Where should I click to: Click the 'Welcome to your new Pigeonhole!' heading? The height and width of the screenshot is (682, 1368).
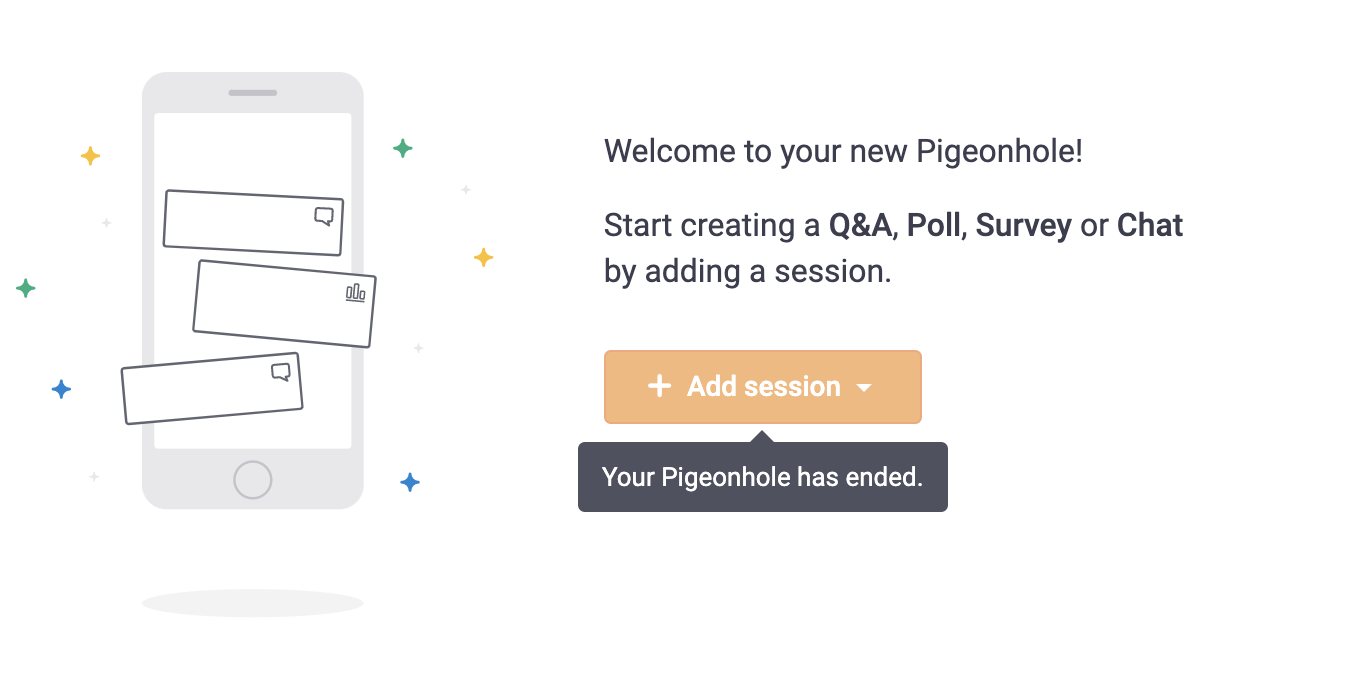coord(843,152)
